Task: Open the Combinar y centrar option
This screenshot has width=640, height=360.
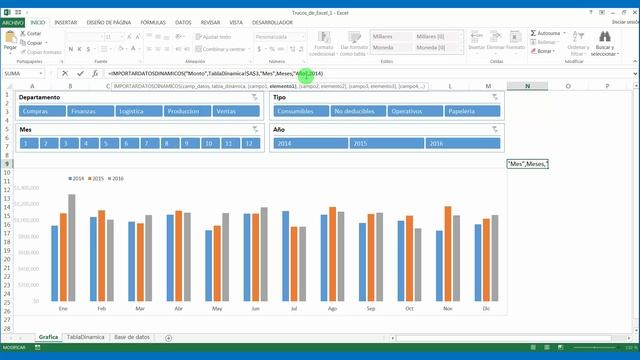Action: pos(223,49)
